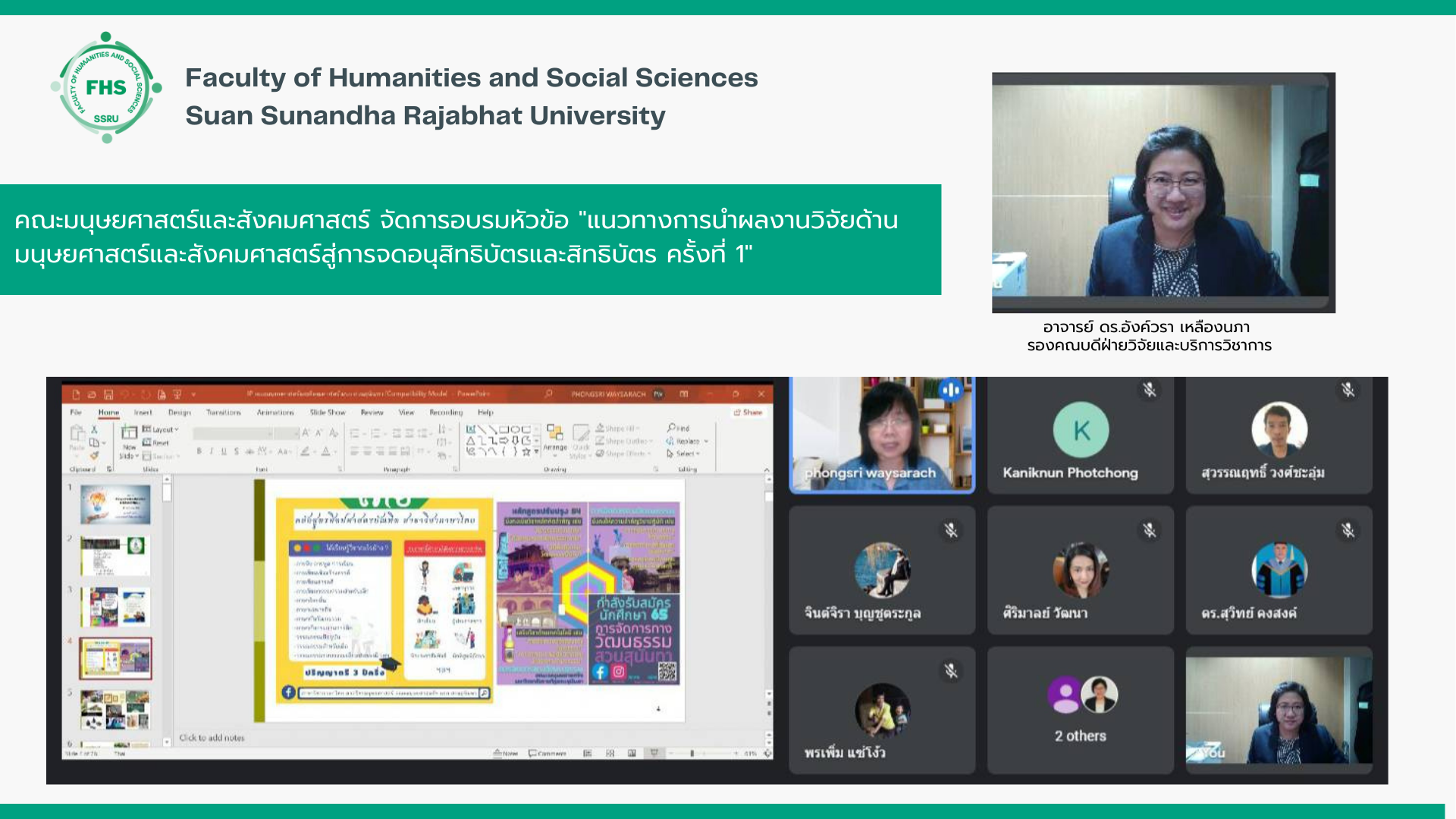Switch to the Transitions tab
Screen dimensions: 1456x819
coord(224,413)
